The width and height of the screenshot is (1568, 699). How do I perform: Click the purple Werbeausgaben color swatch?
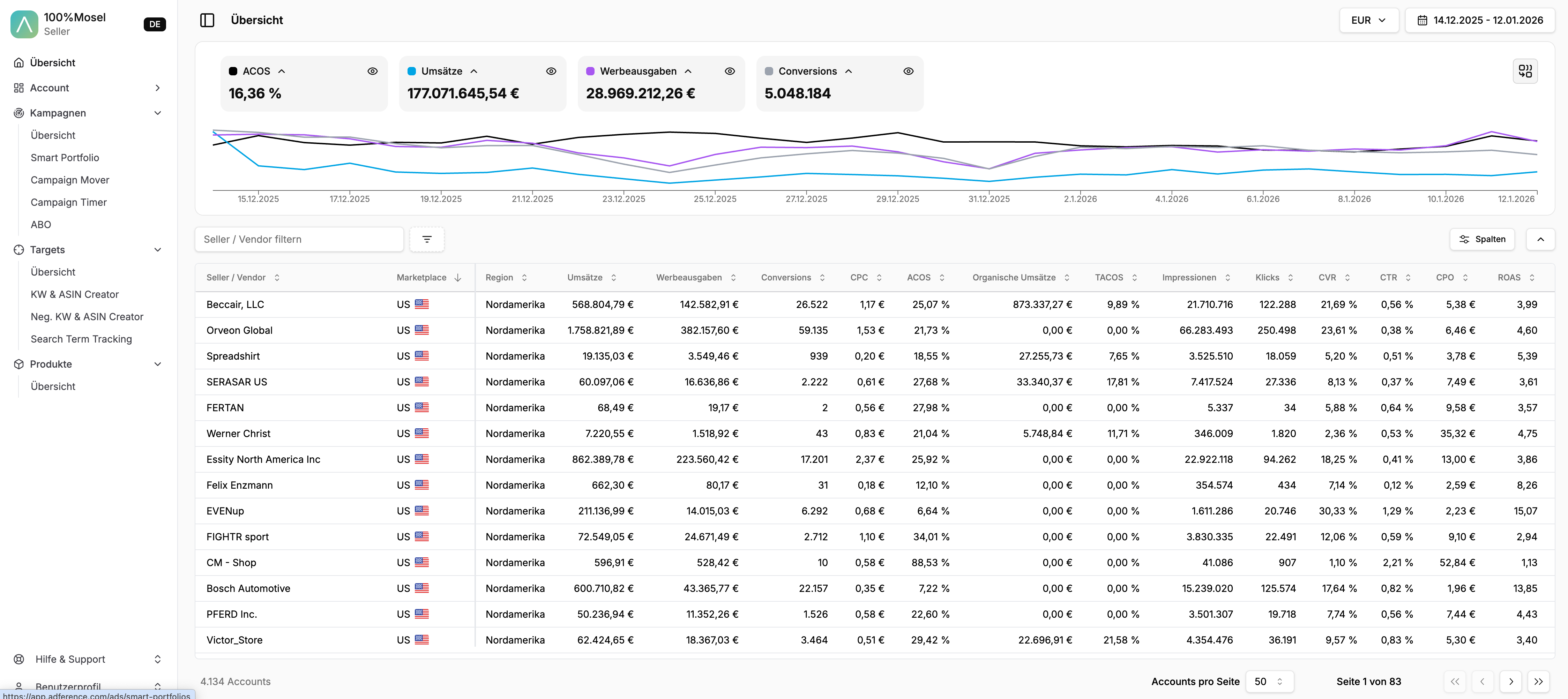coord(590,71)
